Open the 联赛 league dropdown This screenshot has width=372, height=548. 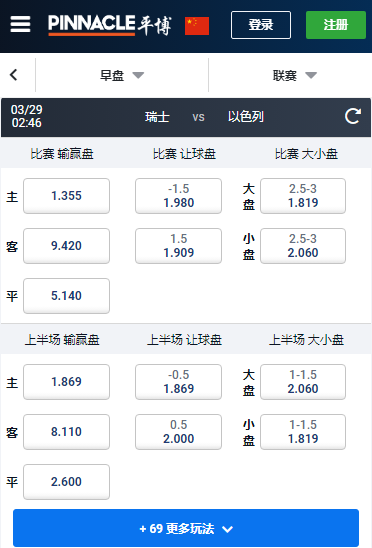295,75
